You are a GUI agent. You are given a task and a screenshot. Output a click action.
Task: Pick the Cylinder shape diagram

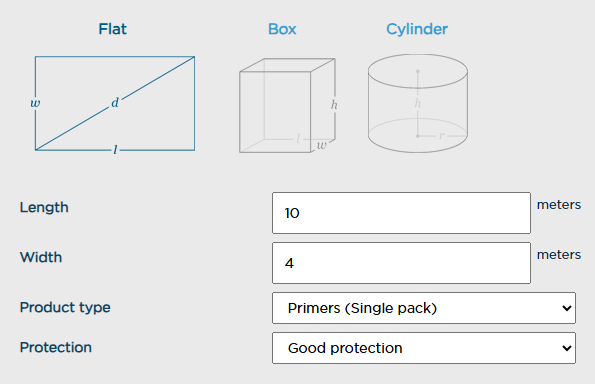pyautogui.click(x=417, y=103)
